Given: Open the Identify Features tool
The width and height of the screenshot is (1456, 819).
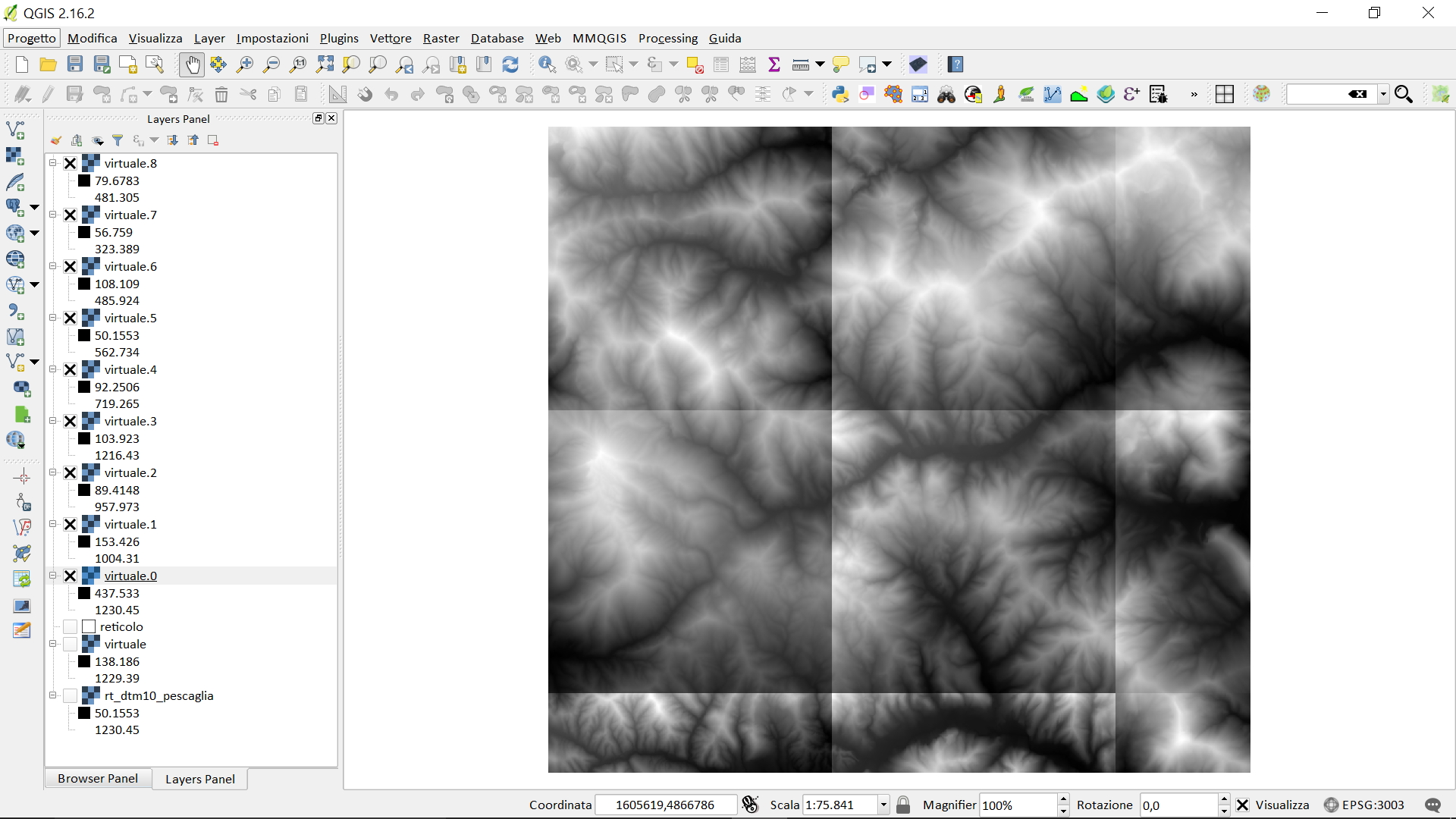Looking at the screenshot, I should point(547,65).
